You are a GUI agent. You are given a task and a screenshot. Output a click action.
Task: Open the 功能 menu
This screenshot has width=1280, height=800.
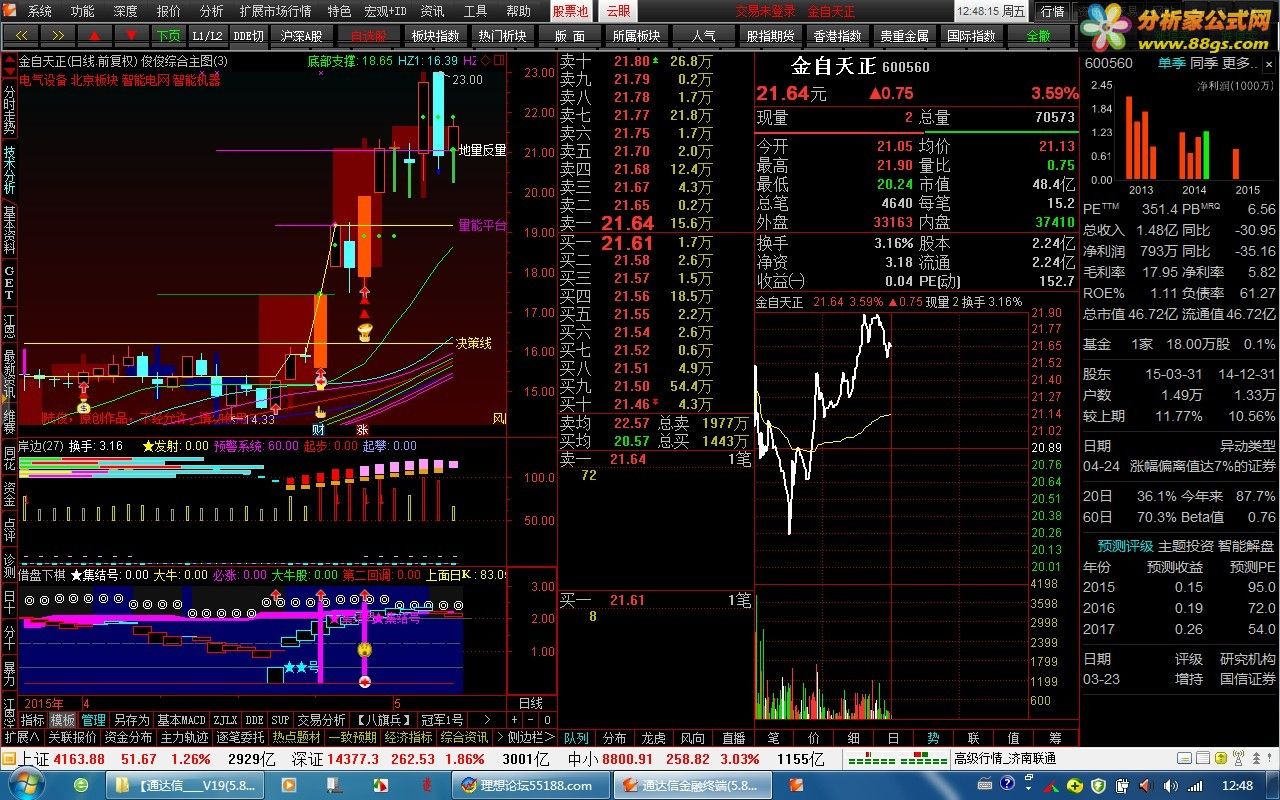click(83, 11)
